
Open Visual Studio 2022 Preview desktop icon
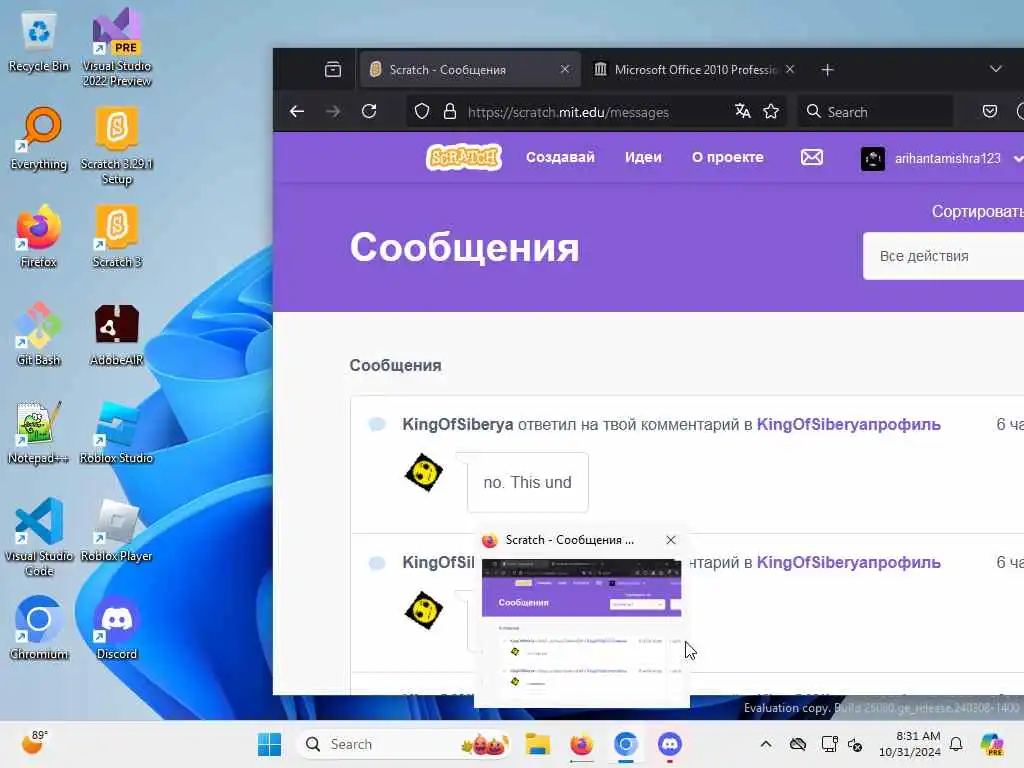click(116, 47)
